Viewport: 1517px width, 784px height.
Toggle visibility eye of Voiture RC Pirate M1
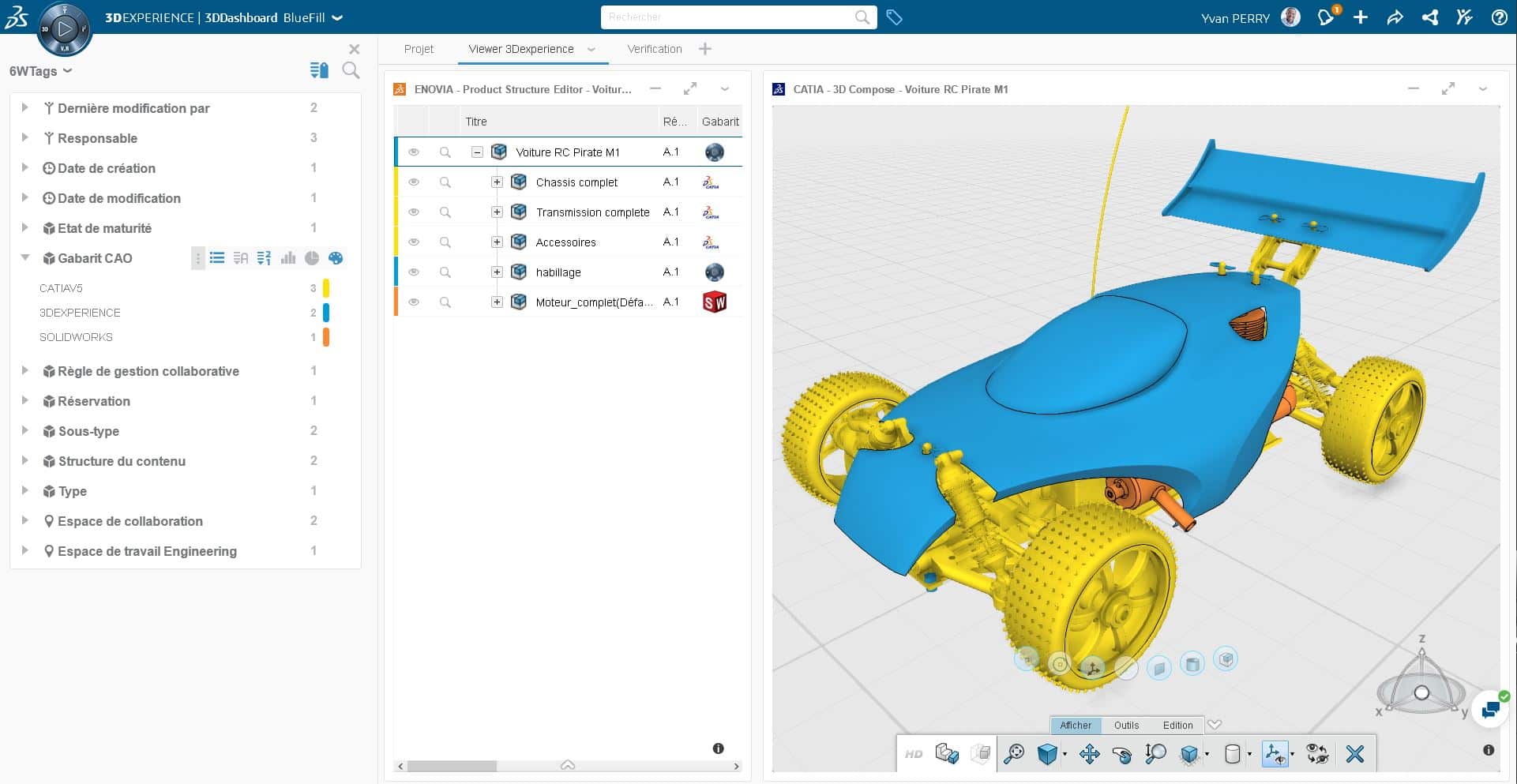(x=414, y=152)
